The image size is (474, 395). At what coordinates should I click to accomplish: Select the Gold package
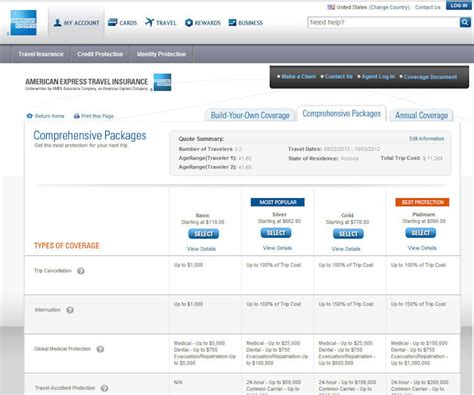click(x=348, y=234)
